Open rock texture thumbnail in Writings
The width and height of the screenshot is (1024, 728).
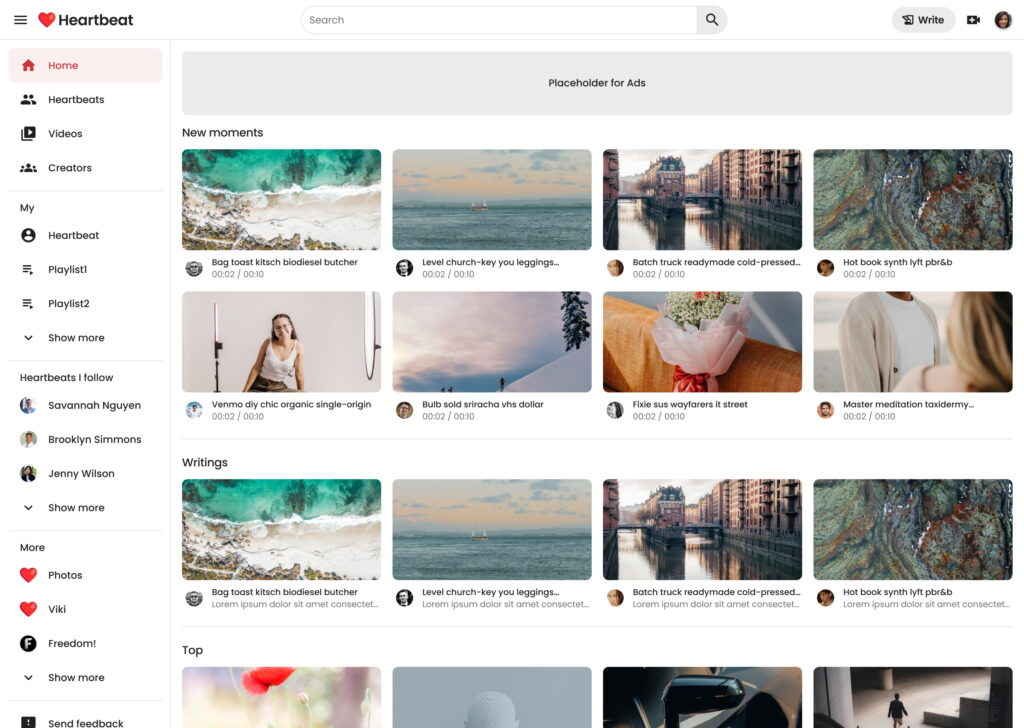[913, 530]
